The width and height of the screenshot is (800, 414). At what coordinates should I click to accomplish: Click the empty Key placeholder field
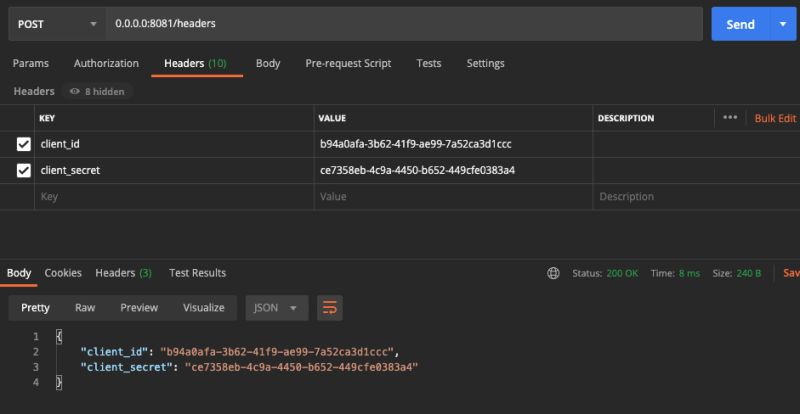(x=174, y=197)
